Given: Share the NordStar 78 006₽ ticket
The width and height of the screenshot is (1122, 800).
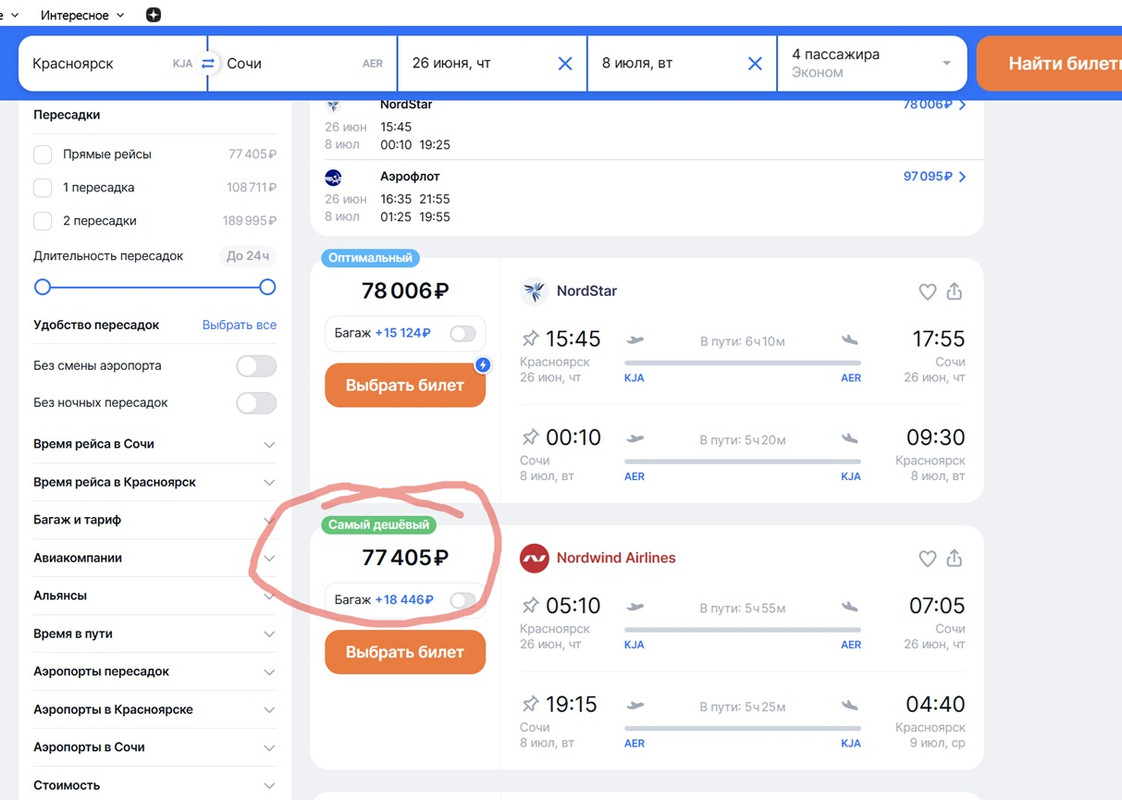Looking at the screenshot, I should click(955, 291).
